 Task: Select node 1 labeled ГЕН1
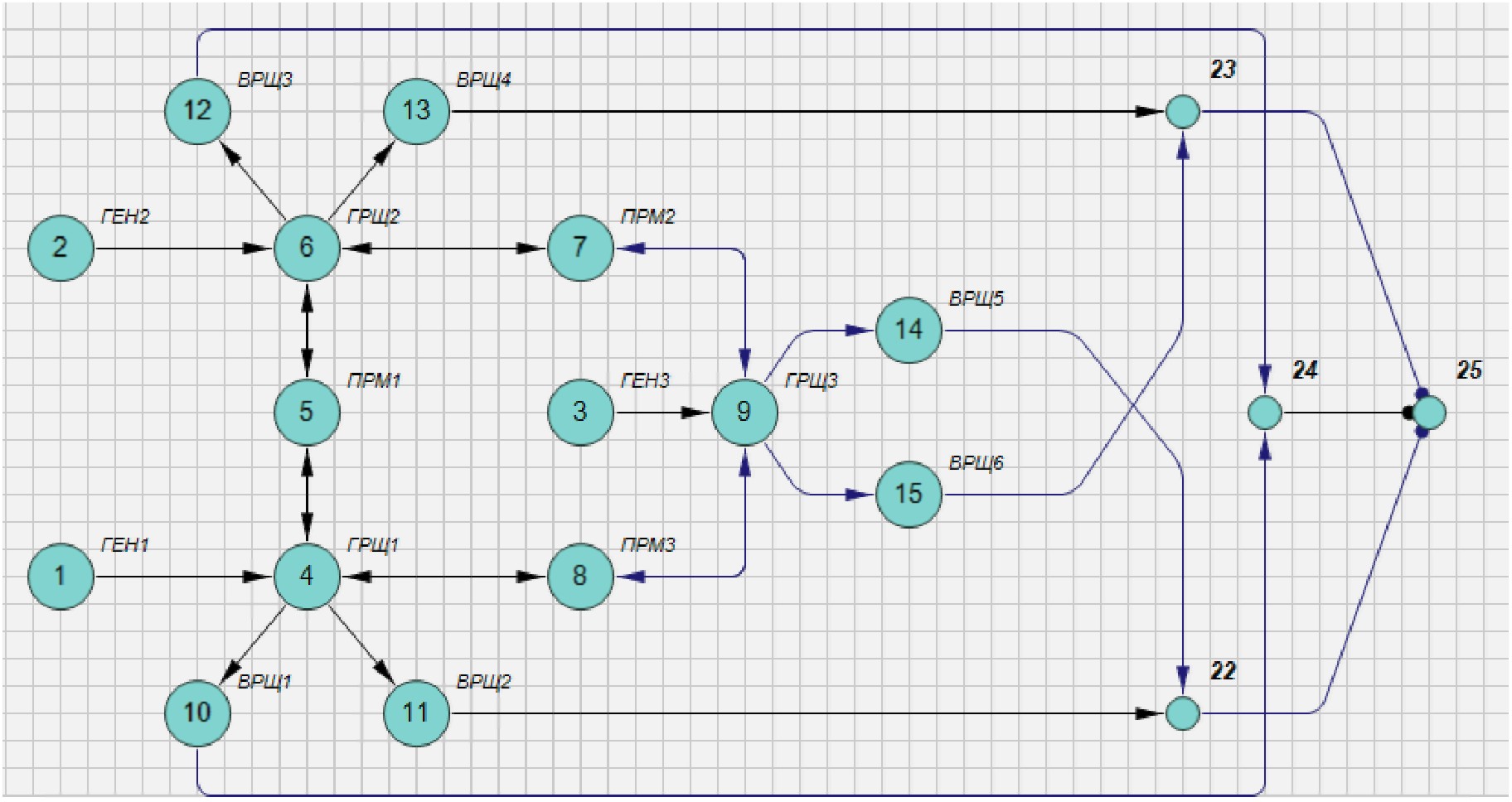point(61,577)
